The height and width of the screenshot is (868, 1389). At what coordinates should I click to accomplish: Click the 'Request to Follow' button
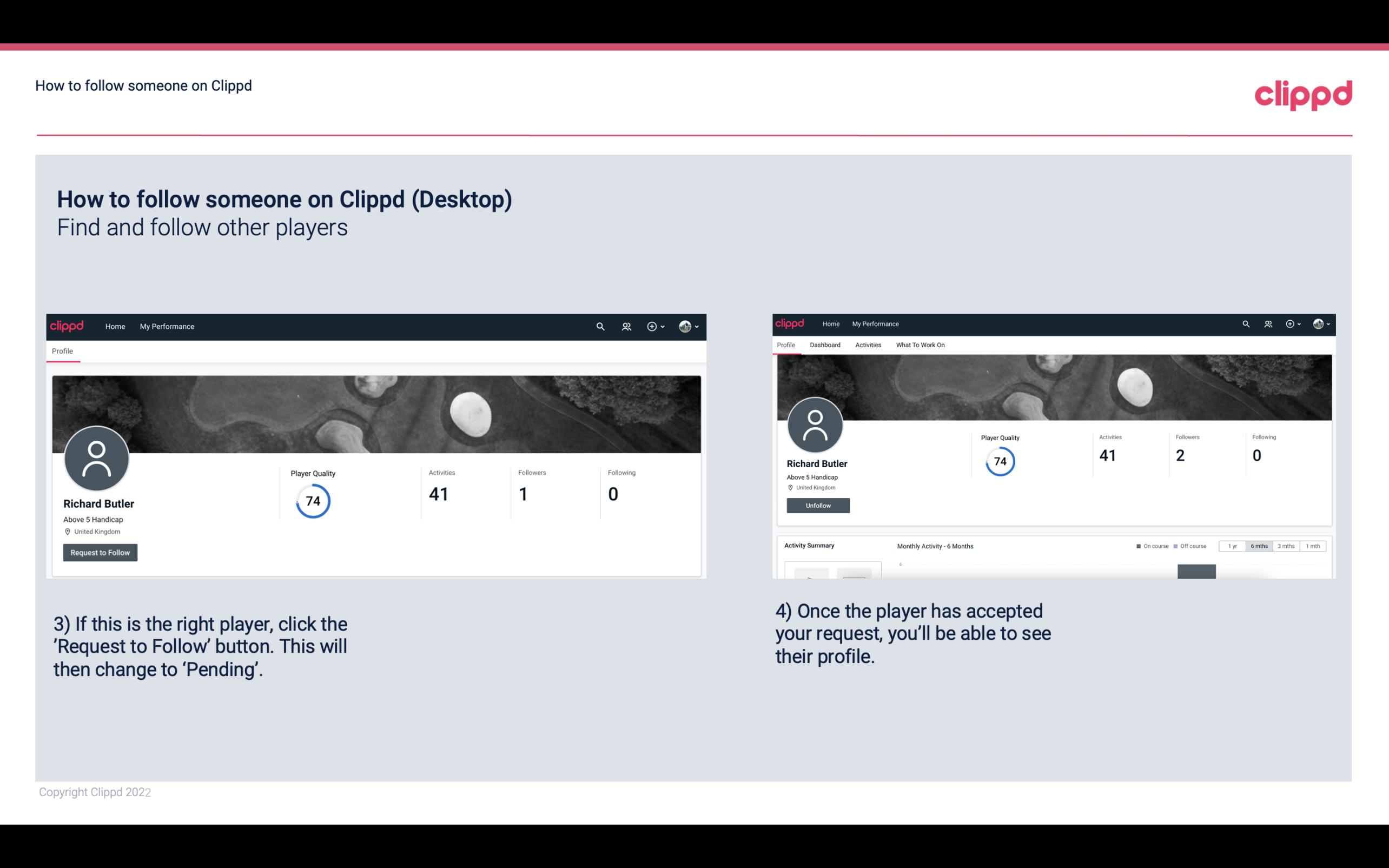click(x=99, y=552)
